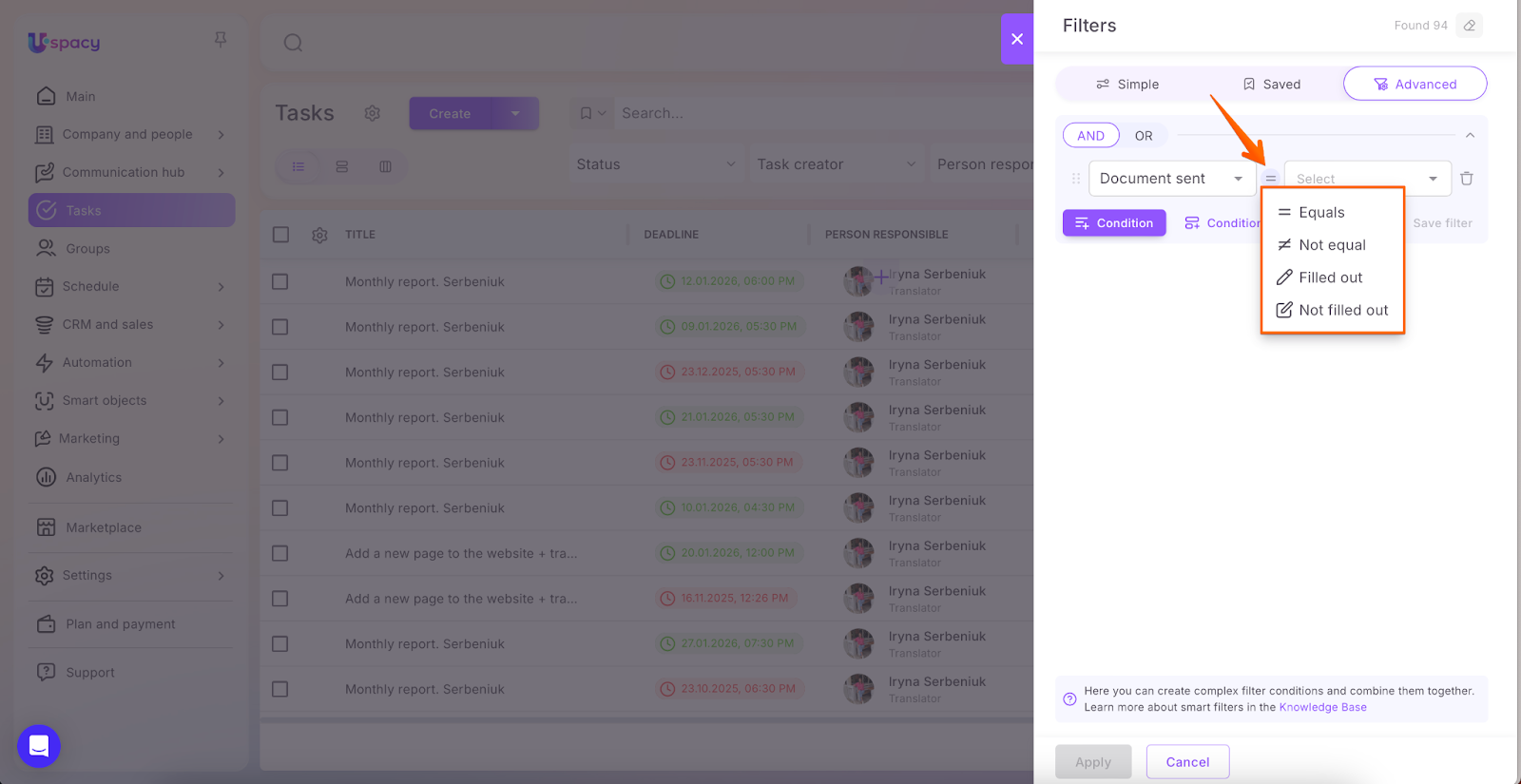Open the chat widget bubble
This screenshot has height=784, width=1521.
point(39,746)
